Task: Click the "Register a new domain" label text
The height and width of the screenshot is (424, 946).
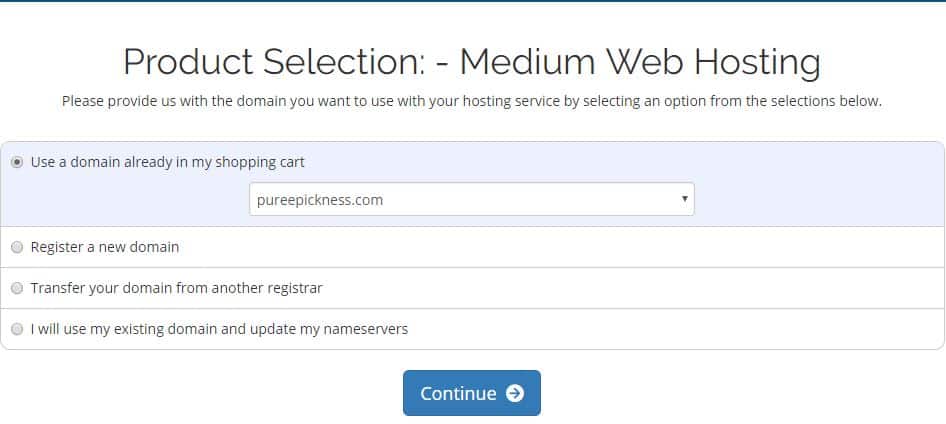Action: point(105,247)
